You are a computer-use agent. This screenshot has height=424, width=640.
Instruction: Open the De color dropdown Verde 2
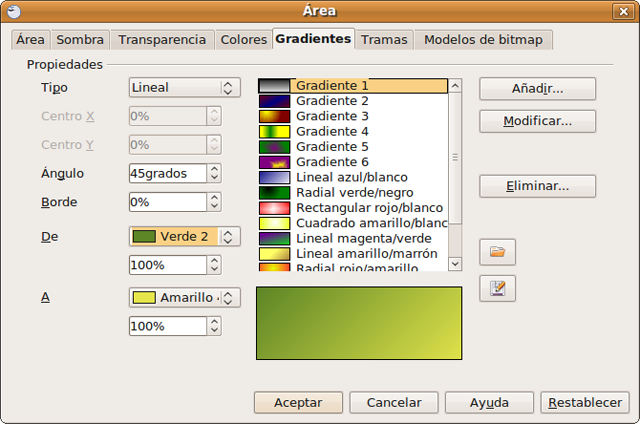[x=185, y=237]
